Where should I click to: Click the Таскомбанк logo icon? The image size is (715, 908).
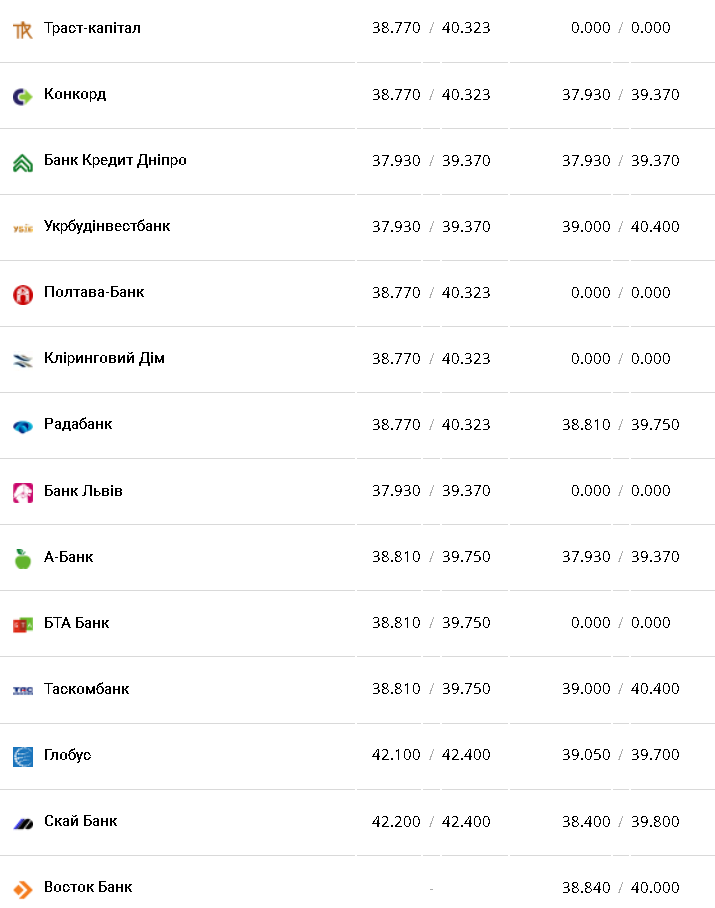point(22,690)
